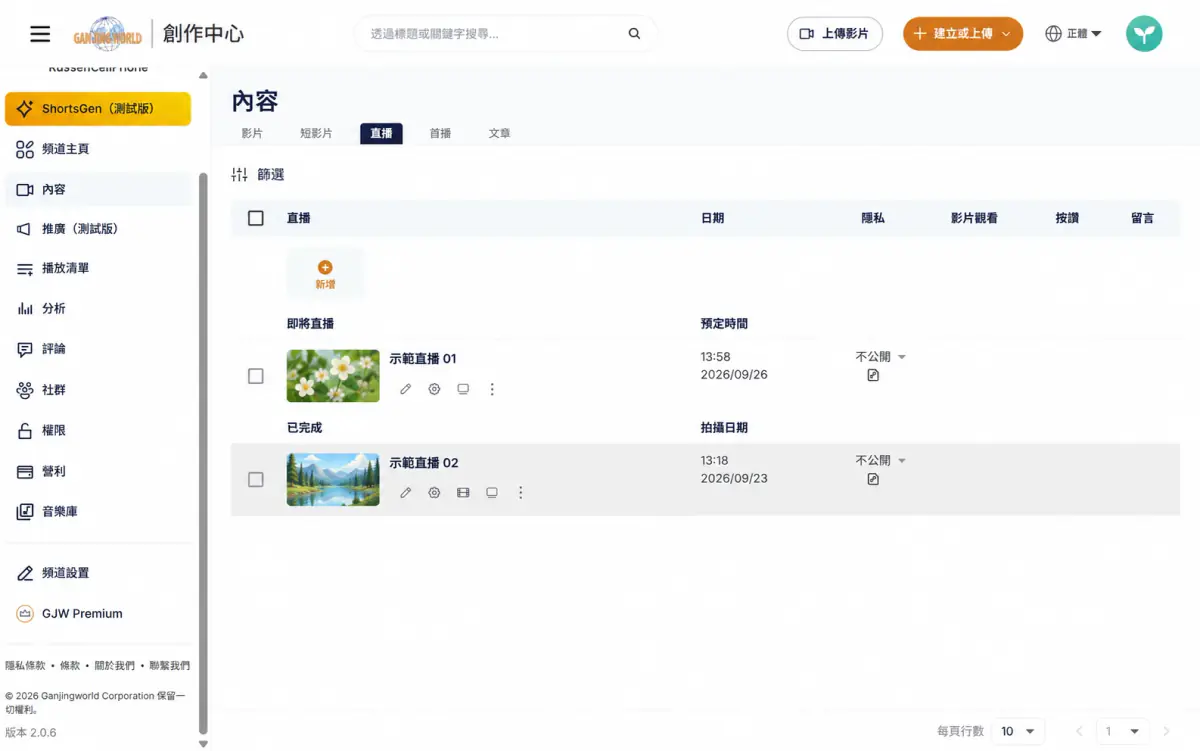Open the 建立或上傳 dropdown button
This screenshot has width=1200, height=751.
pyautogui.click(x=963, y=34)
